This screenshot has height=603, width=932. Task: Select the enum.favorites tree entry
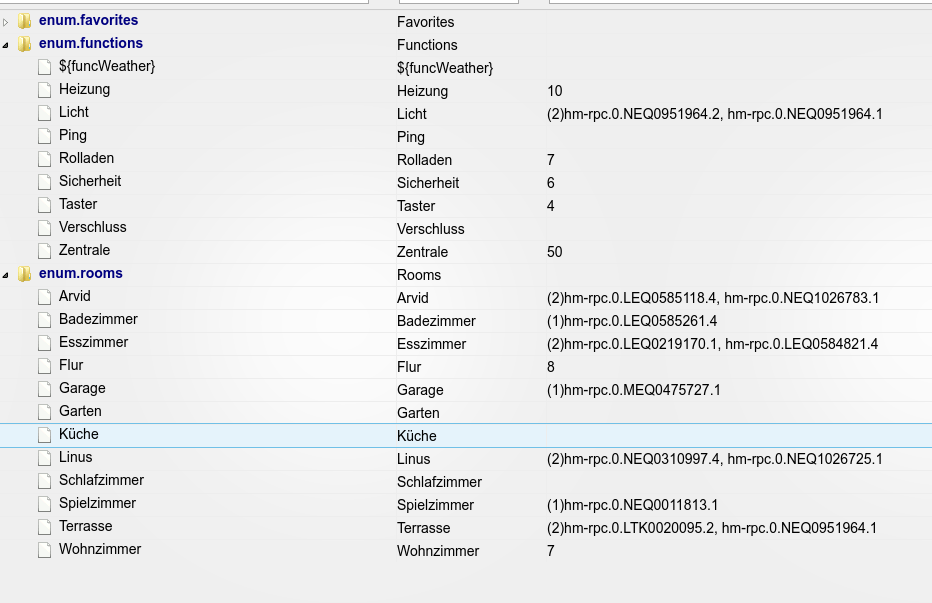[x=89, y=20]
